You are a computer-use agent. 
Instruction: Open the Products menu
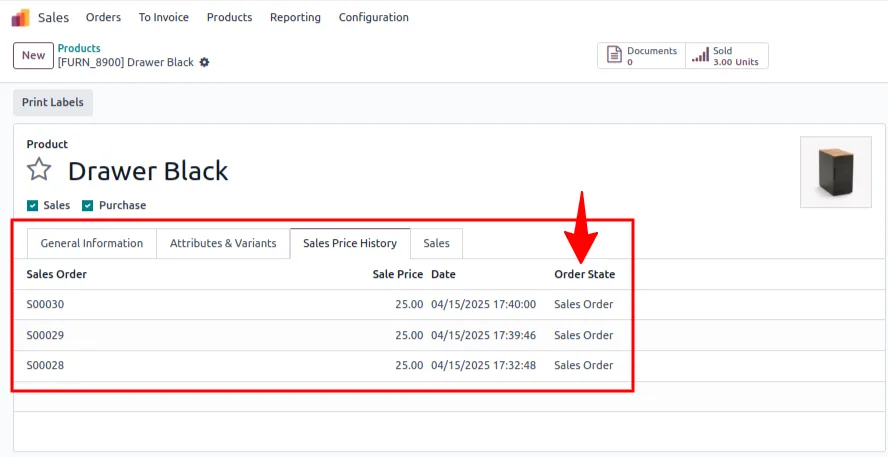[x=229, y=18]
